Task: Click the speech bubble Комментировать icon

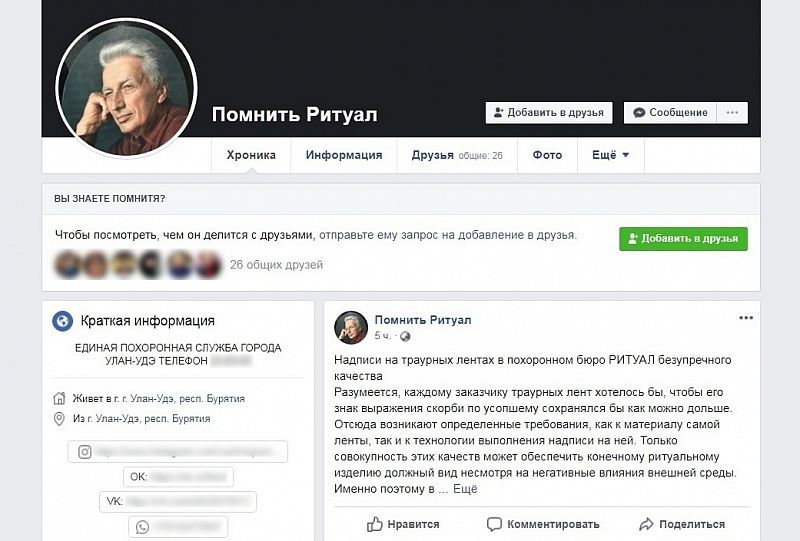Action: point(494,524)
